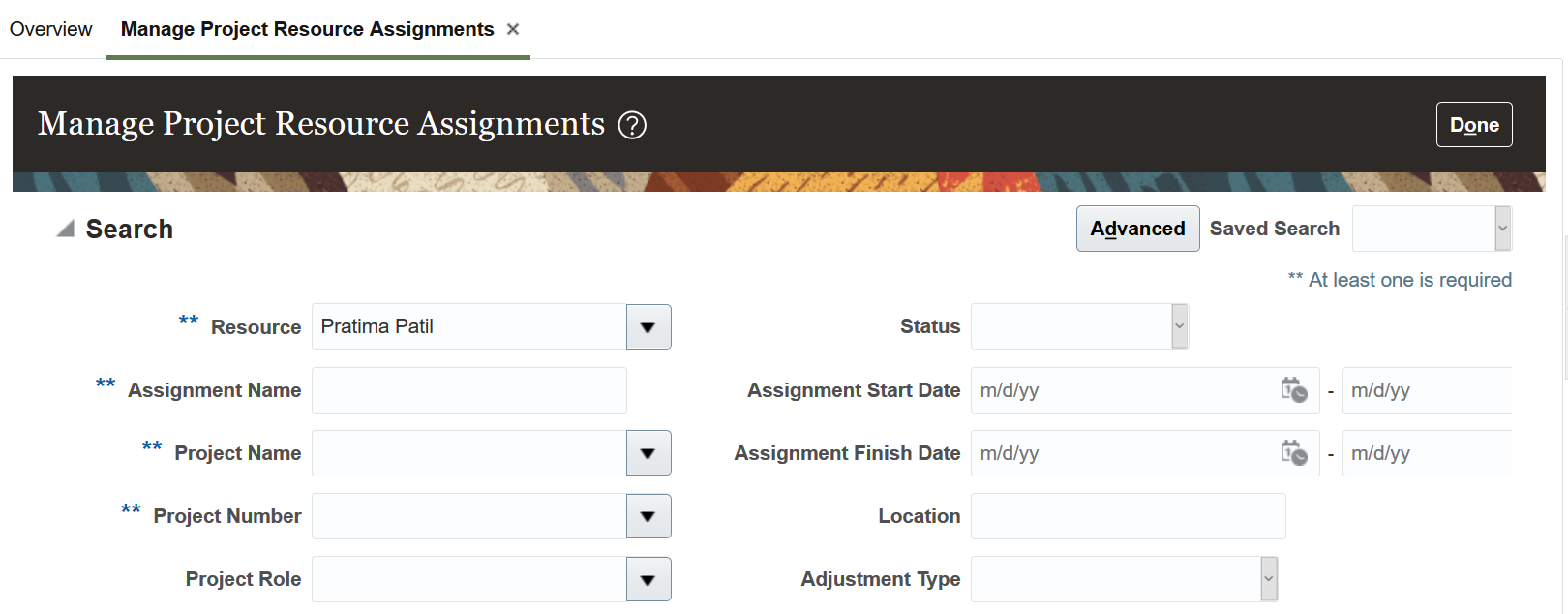Click the Location input field

[1128, 516]
